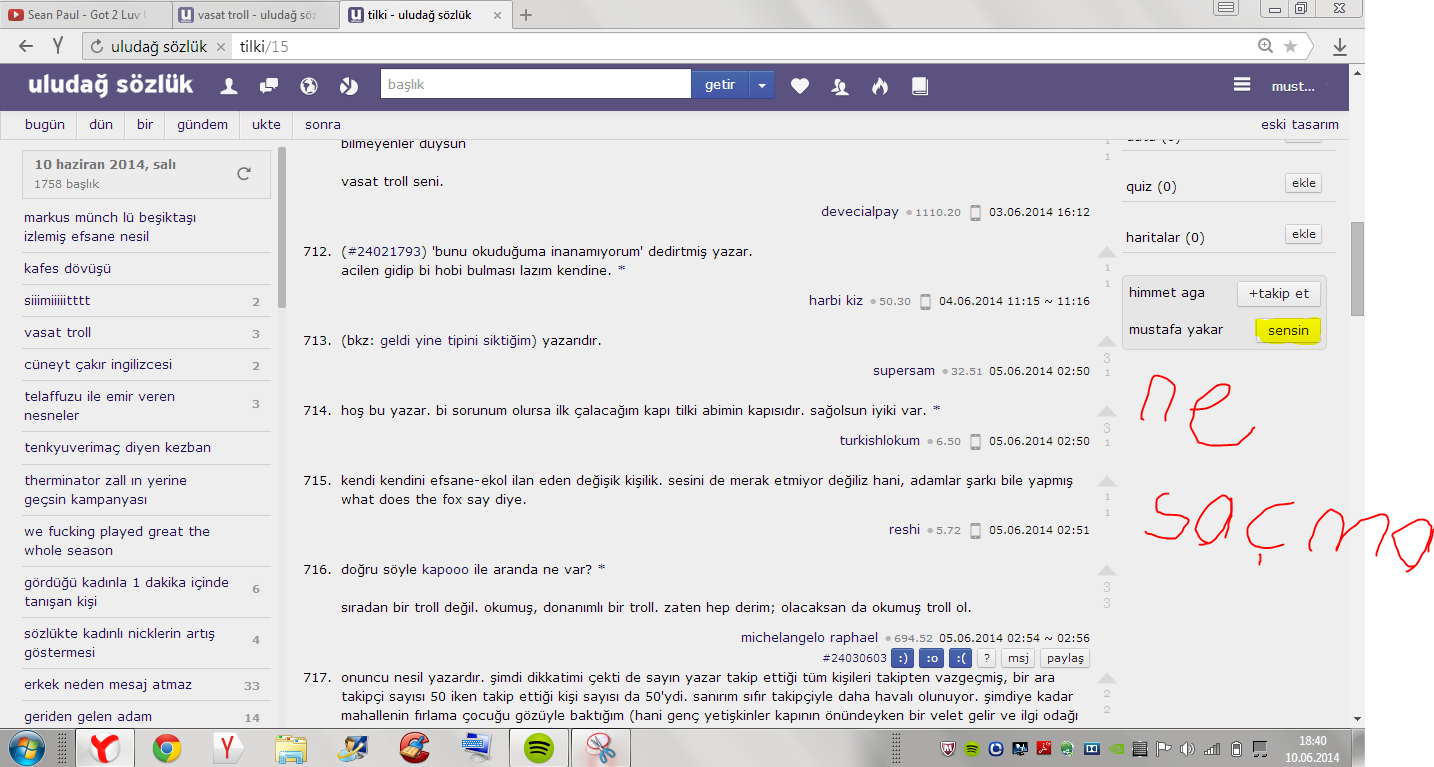Image resolution: width=1434 pixels, height=767 pixels.
Task: Vote entry with the :) smiley button
Action: [x=902, y=658]
